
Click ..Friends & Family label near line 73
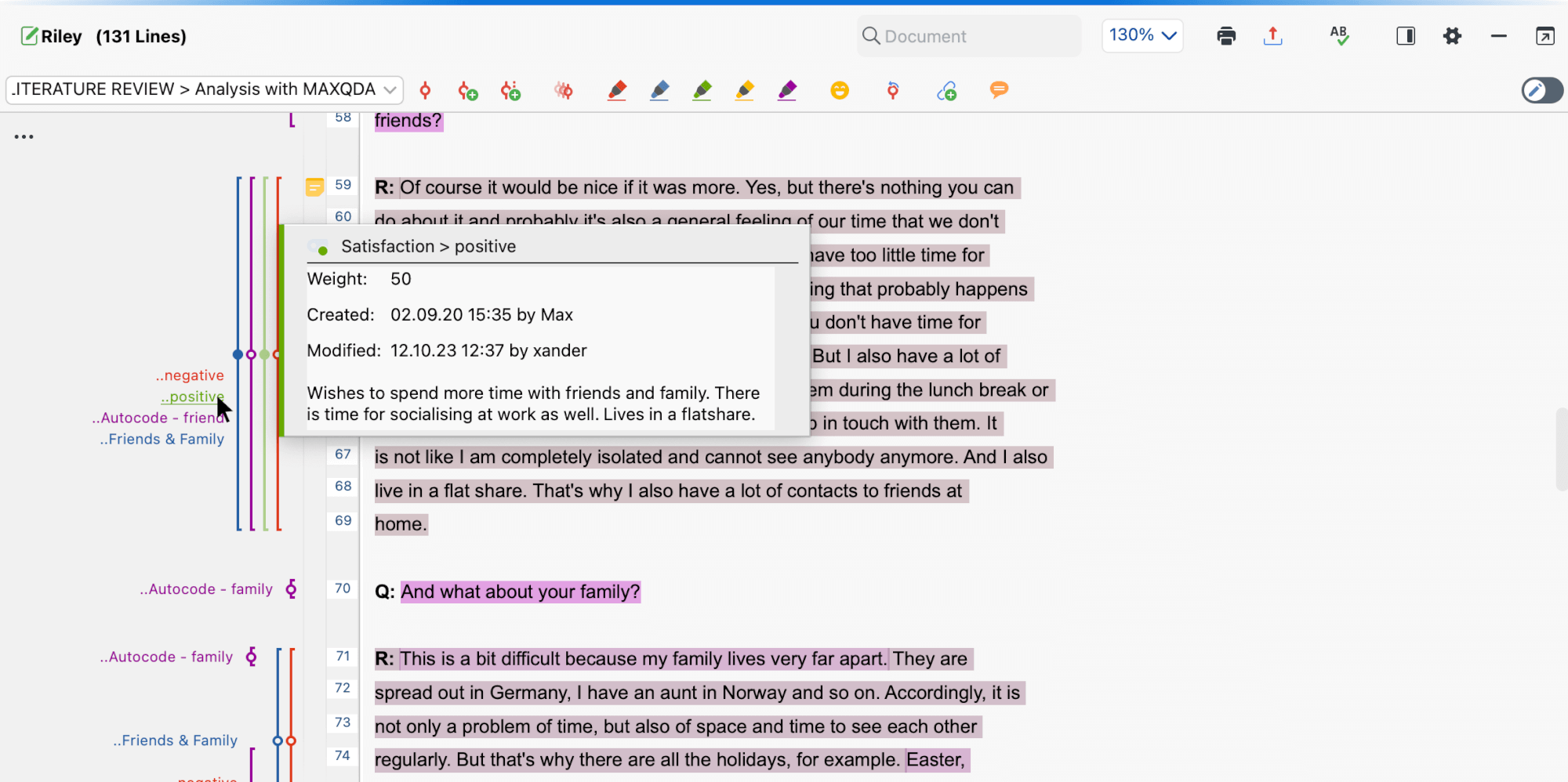(176, 740)
